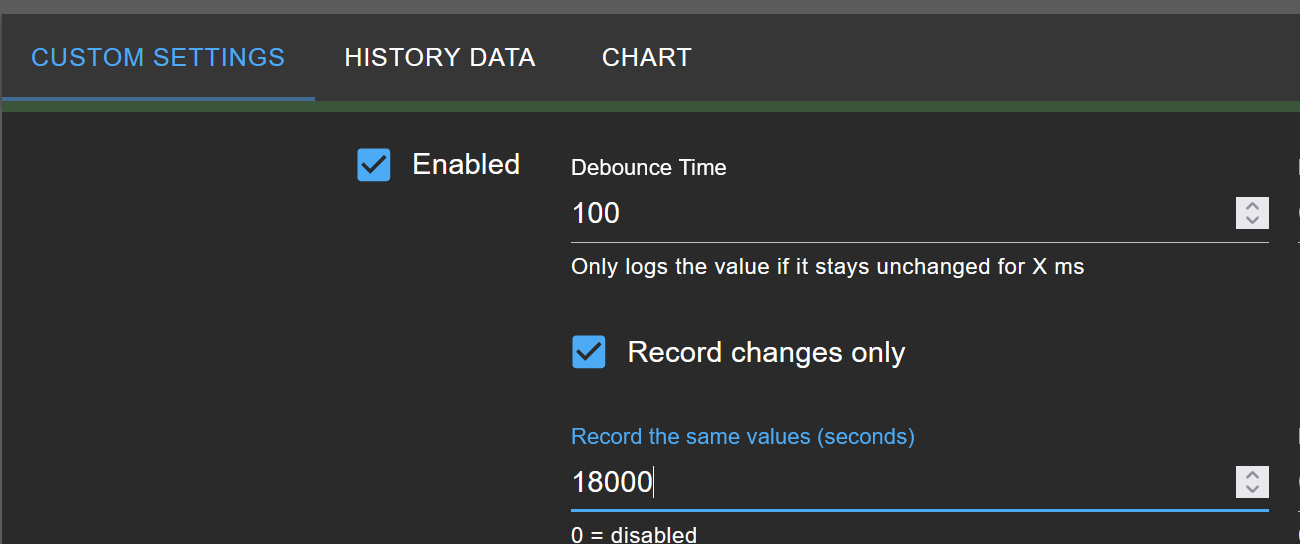1300x544 pixels.
Task: Open the CHART tab
Action: [x=647, y=58]
